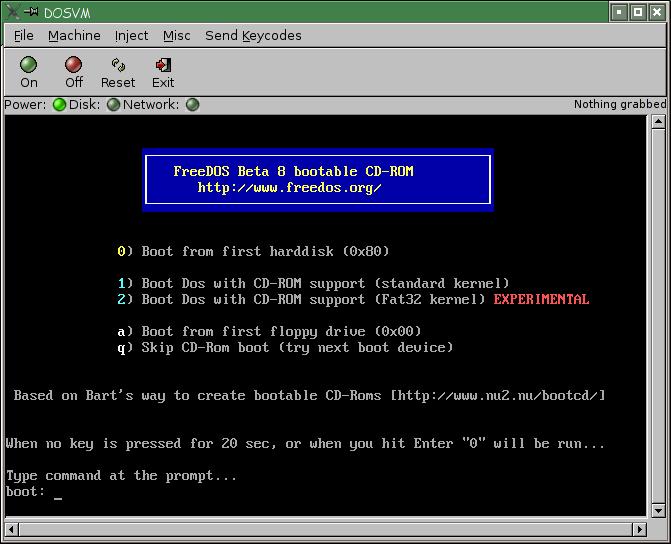
Task: Open the Misc menu
Action: 176,36
